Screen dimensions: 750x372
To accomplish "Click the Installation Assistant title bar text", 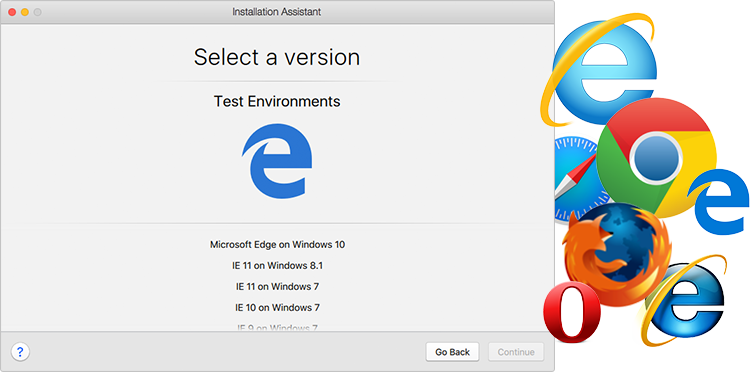I will pyautogui.click(x=276, y=12).
